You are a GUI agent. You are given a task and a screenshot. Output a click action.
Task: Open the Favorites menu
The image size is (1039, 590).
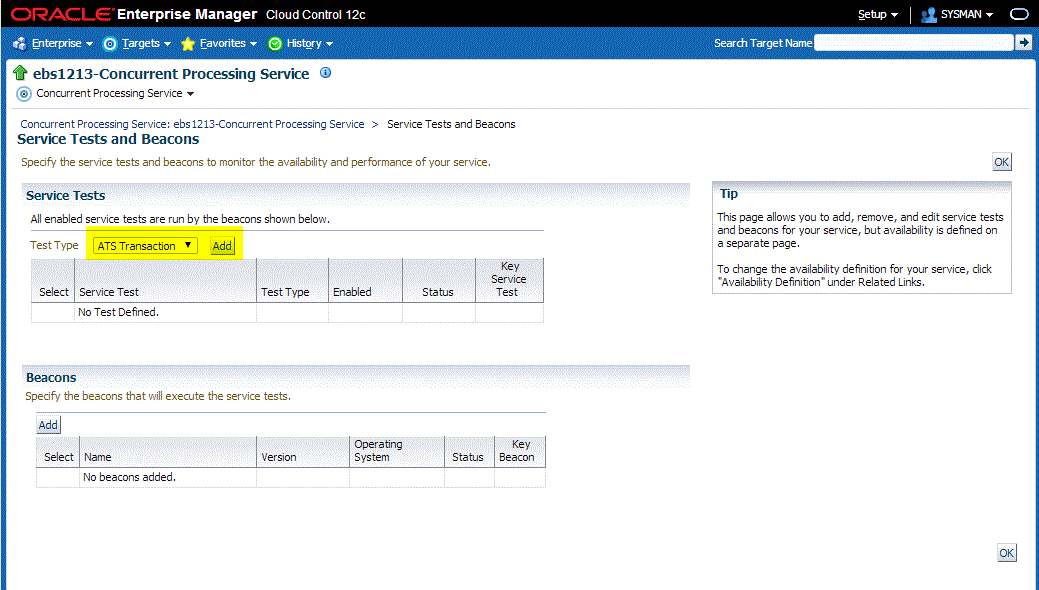coord(228,43)
